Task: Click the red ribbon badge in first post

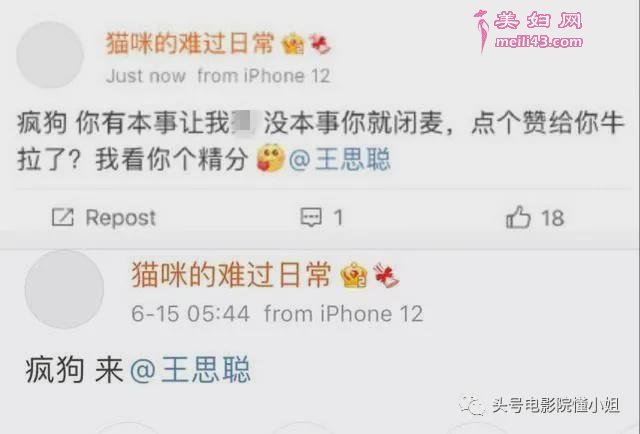Action: (x=320, y=44)
